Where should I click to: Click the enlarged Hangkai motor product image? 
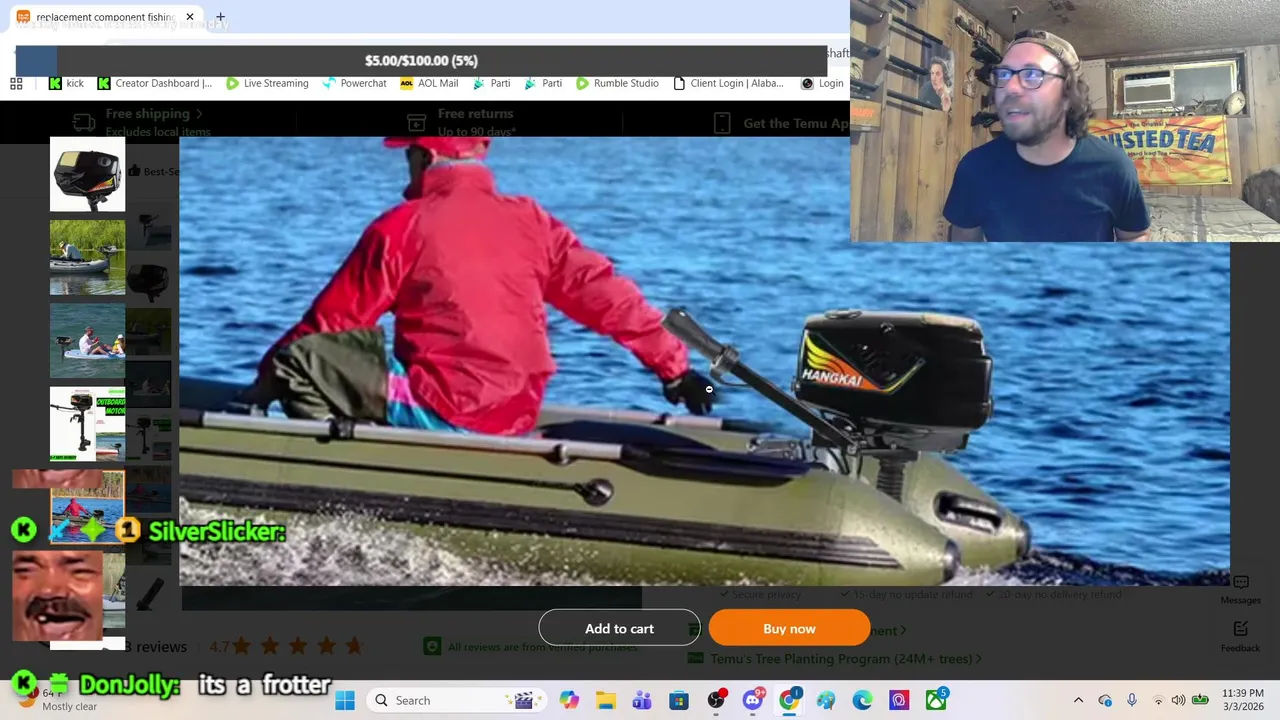tap(704, 360)
